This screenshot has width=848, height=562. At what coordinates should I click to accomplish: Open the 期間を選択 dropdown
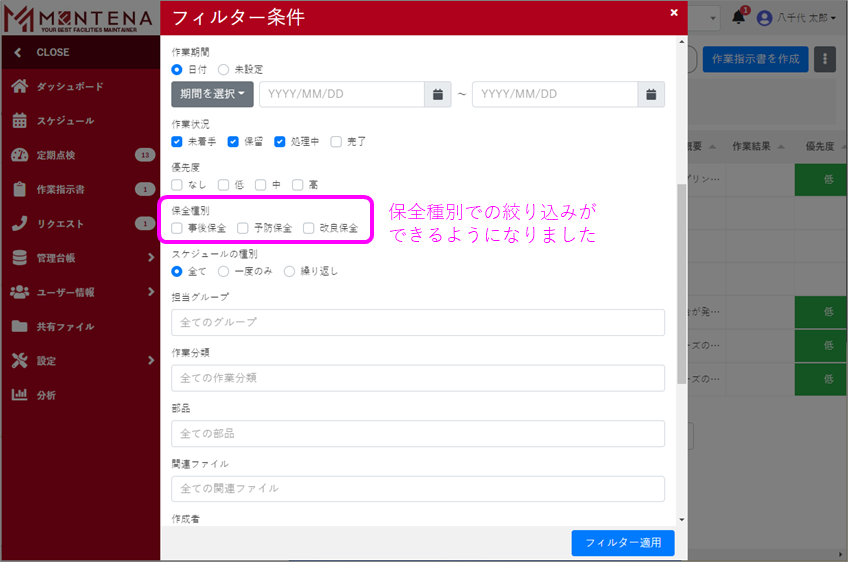[212, 94]
